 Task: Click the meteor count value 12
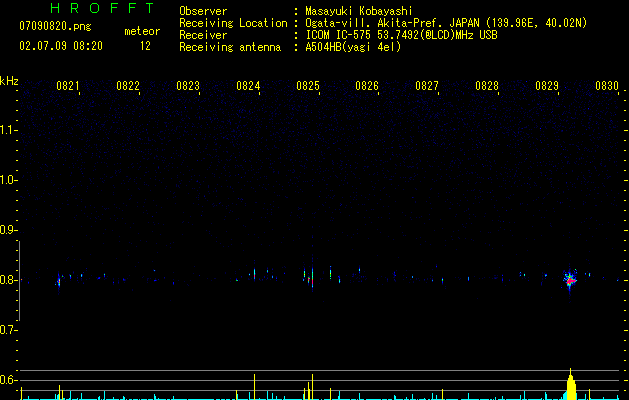point(145,46)
